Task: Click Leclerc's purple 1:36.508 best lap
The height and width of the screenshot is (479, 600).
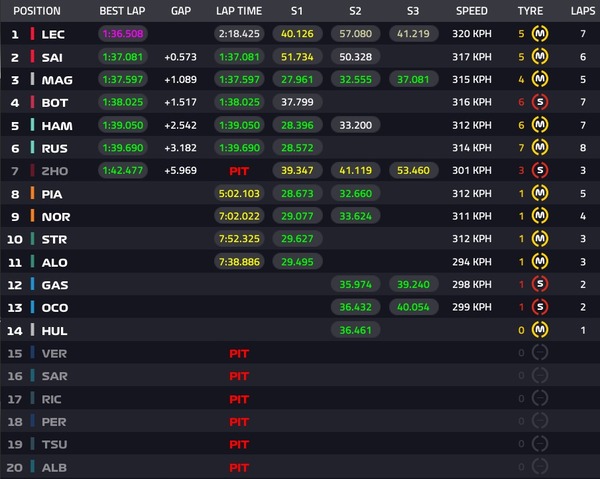Action: 124,34
